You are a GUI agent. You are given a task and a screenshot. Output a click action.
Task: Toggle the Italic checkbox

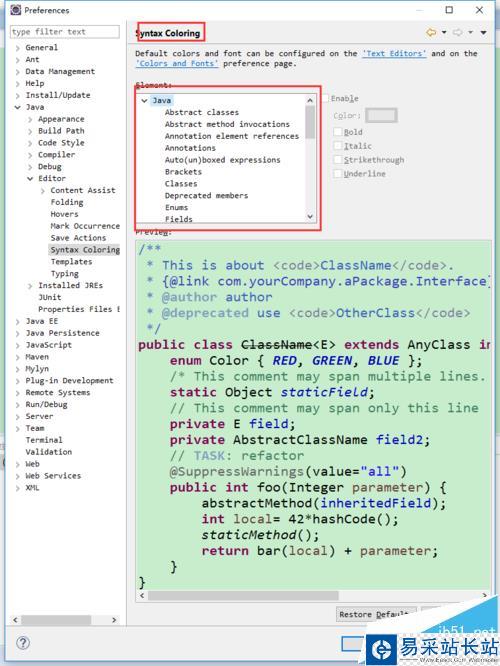(338, 146)
